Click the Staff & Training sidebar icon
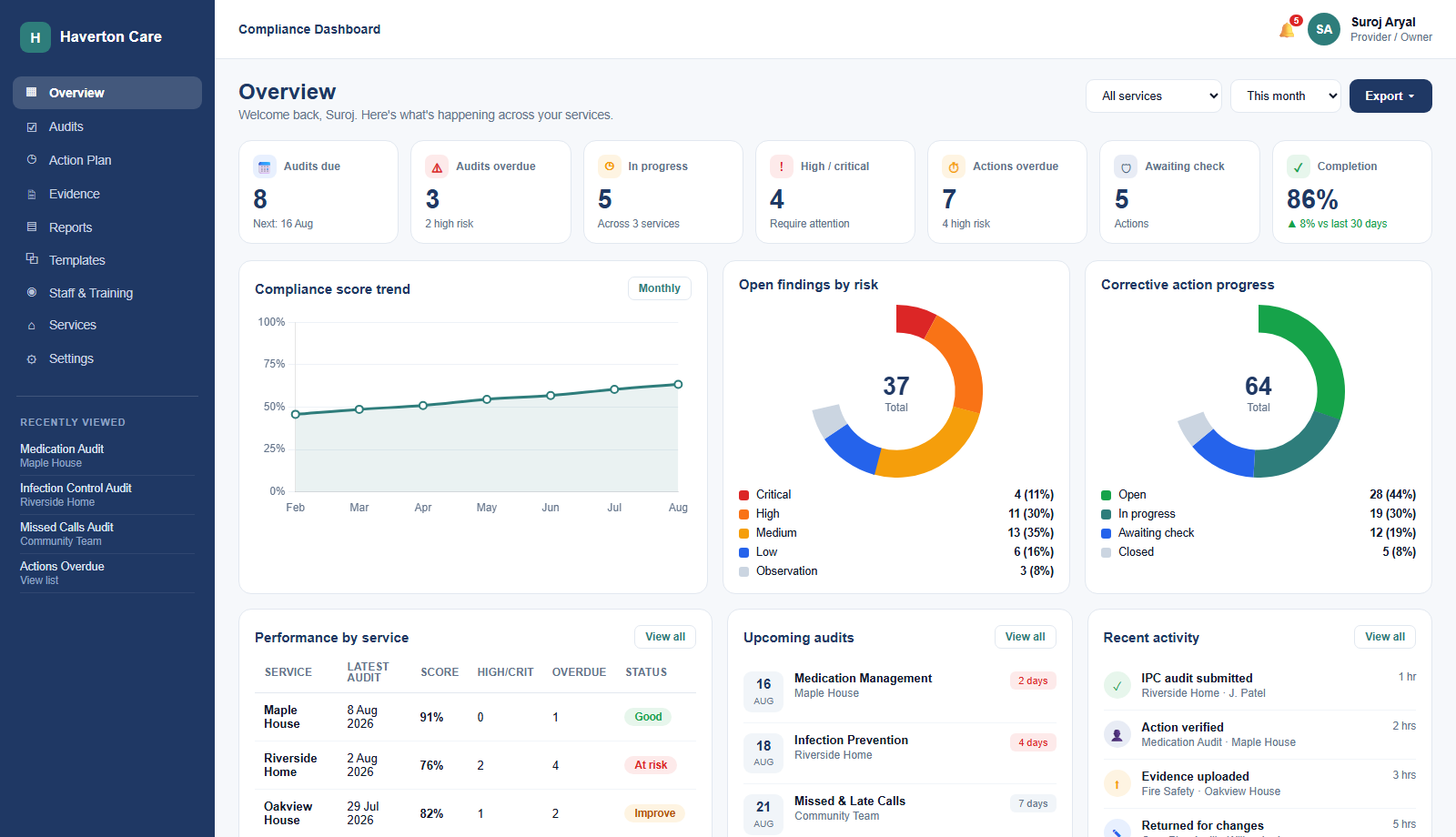The width and height of the screenshot is (1456, 837). click(32, 293)
